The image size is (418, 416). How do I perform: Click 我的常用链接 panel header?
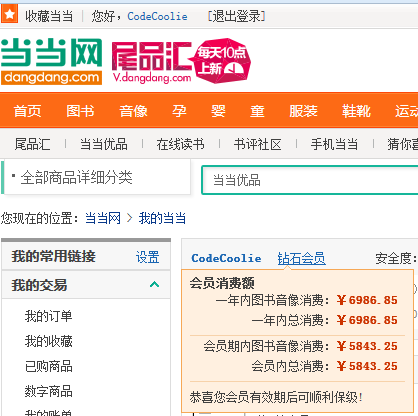pyautogui.click(x=54, y=256)
